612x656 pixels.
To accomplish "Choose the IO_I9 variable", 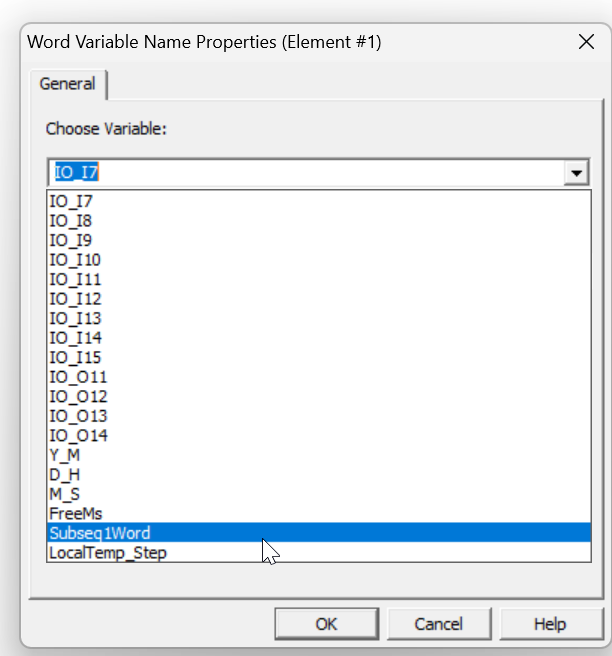I will coord(319,240).
